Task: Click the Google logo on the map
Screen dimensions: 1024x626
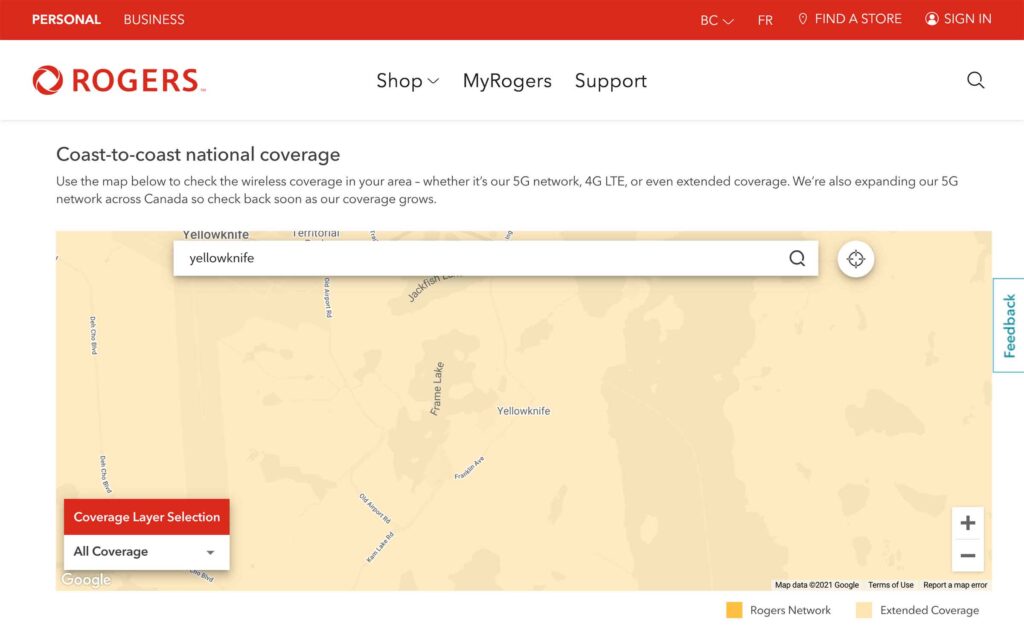Action: (86, 579)
